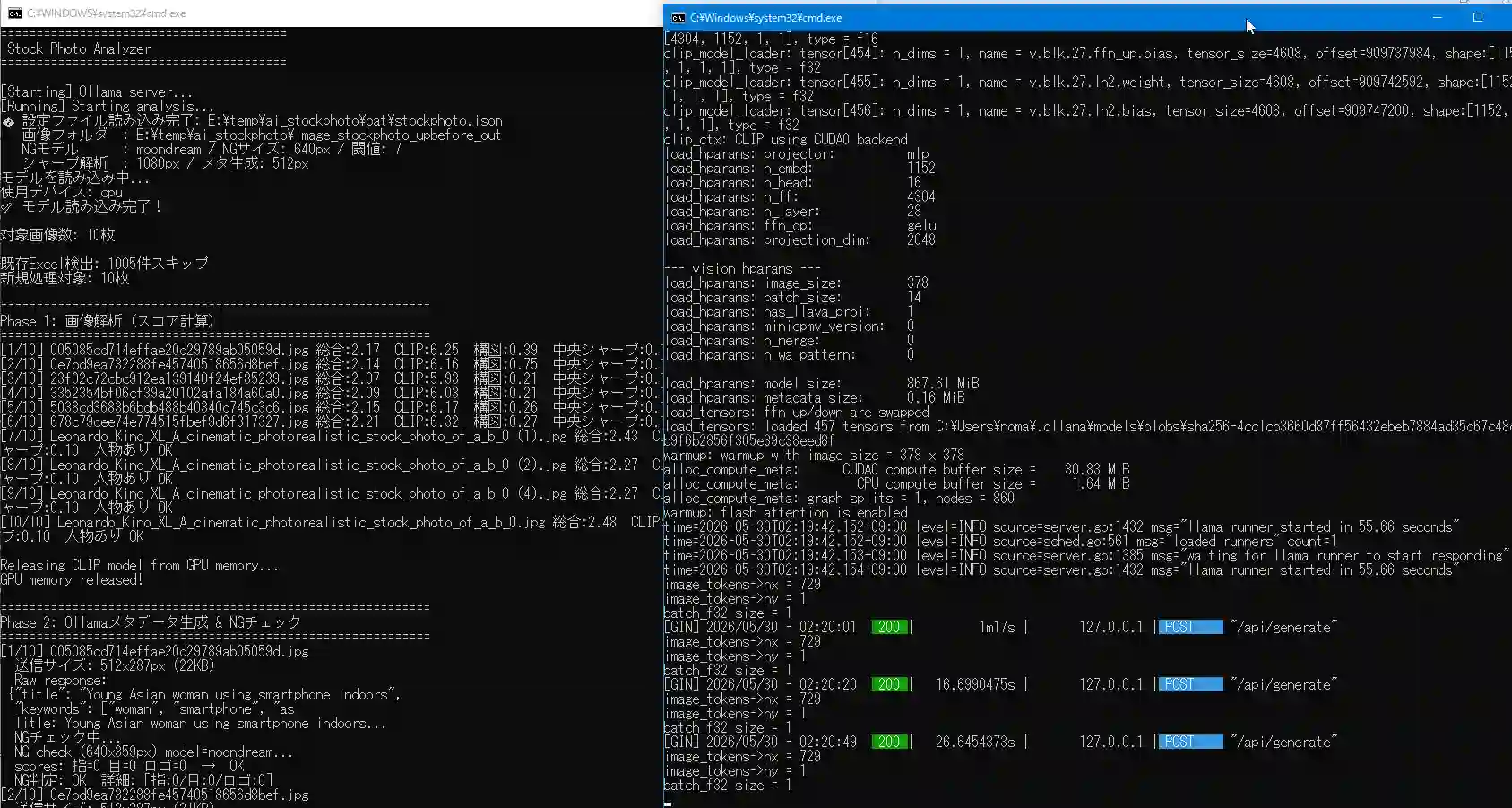Click the [10/10] Leonardo_Kino_XL line scoring 2.48
Screen dimensions: 1512x808
[330, 522]
